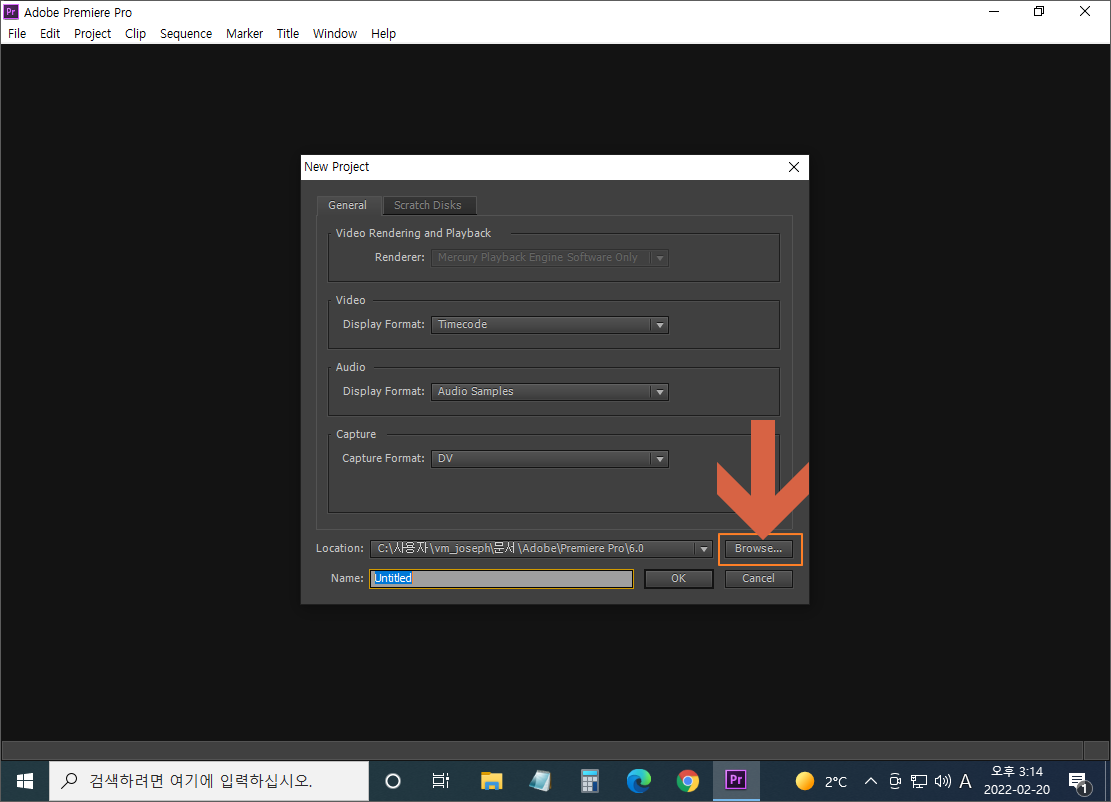Image resolution: width=1111 pixels, height=802 pixels.
Task: Show hidden system tray icons
Action: (x=871, y=781)
